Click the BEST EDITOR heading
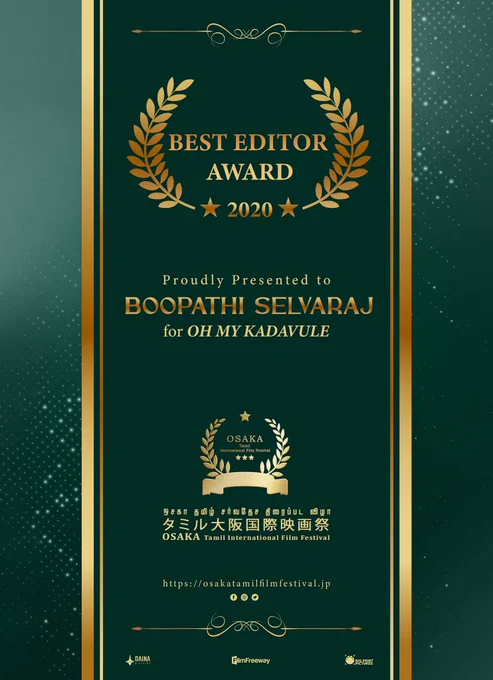Screen dimensions: 493x680 [248, 143]
